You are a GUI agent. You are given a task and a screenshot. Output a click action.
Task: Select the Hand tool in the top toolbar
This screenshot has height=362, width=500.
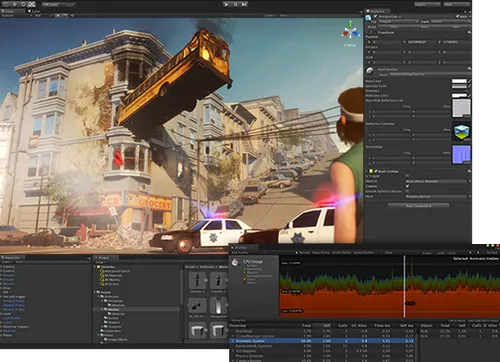pos(5,4)
